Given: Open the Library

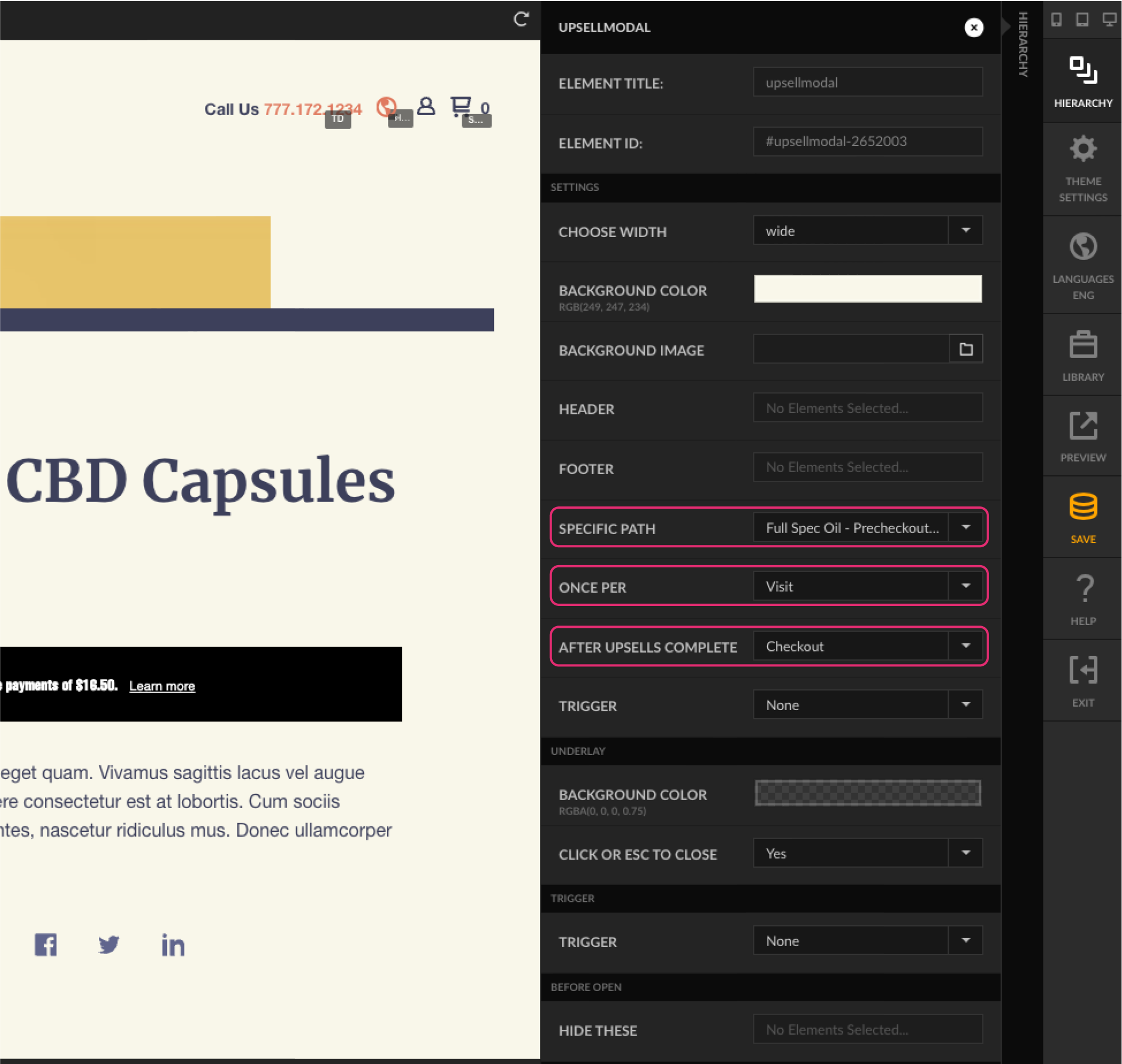Looking at the screenshot, I should [1083, 355].
